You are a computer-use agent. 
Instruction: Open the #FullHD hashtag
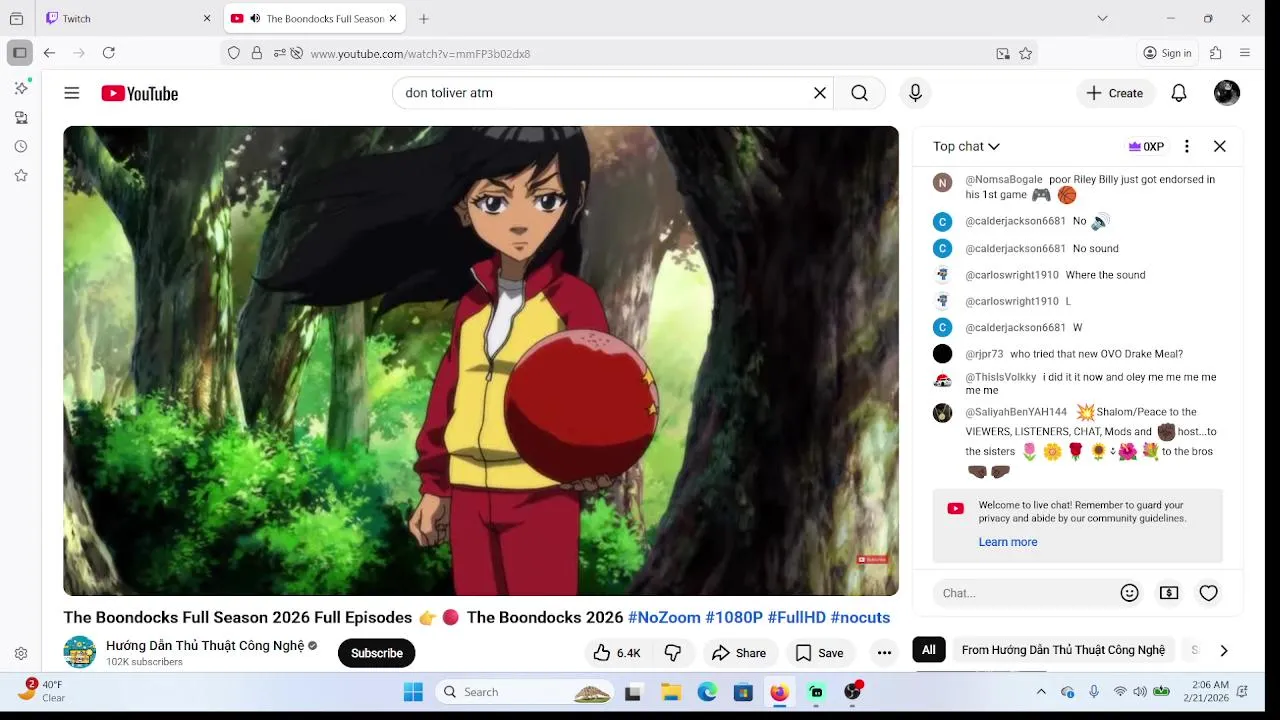click(797, 617)
